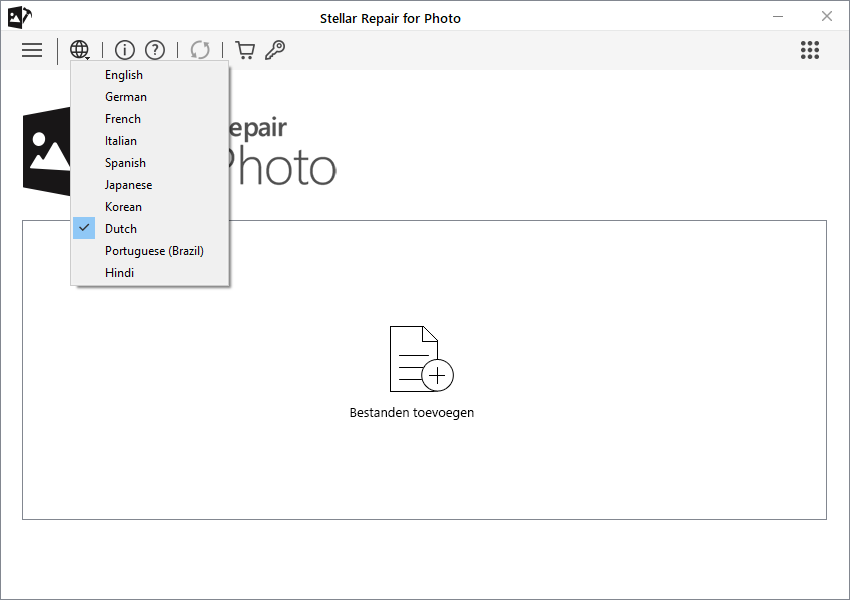Viewport: 850px width, 600px height.
Task: Click the key activation icon
Action: point(275,50)
